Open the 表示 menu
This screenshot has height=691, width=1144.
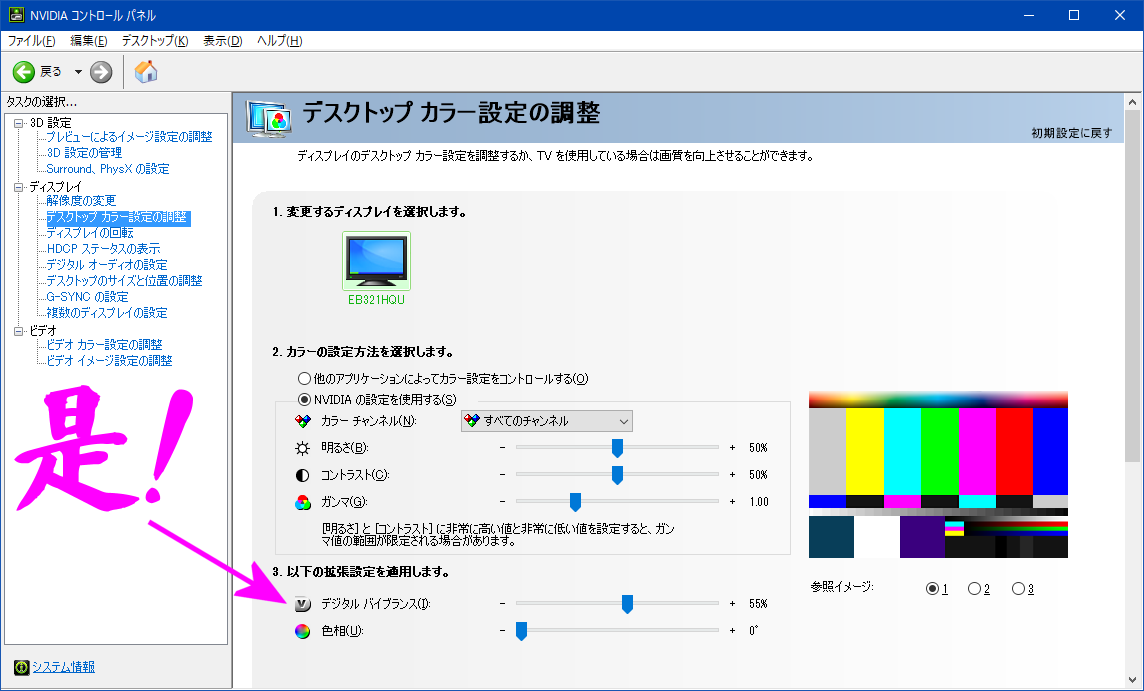[223, 41]
